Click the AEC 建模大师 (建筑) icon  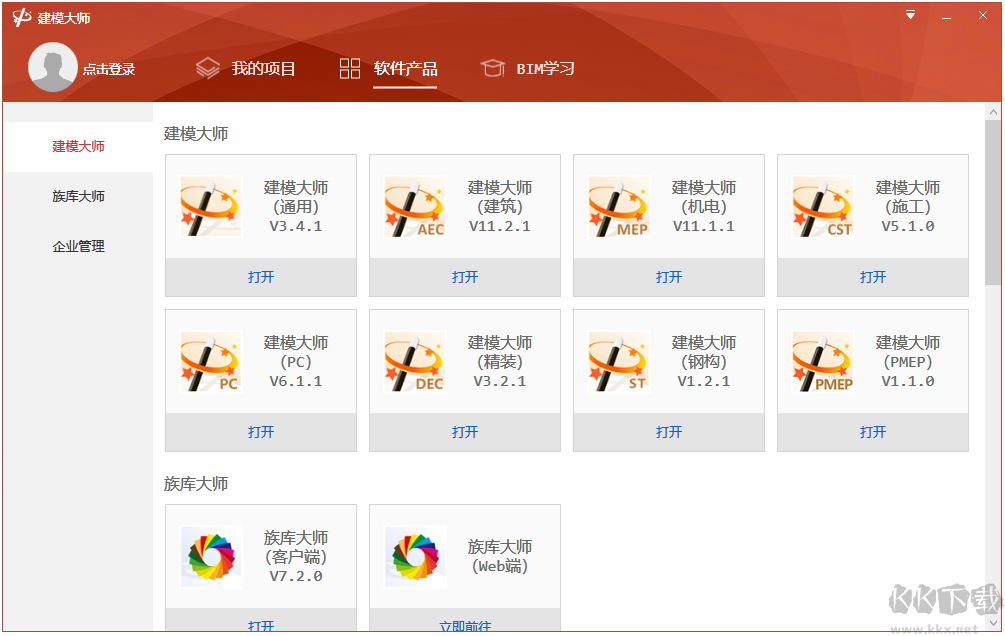[x=415, y=207]
